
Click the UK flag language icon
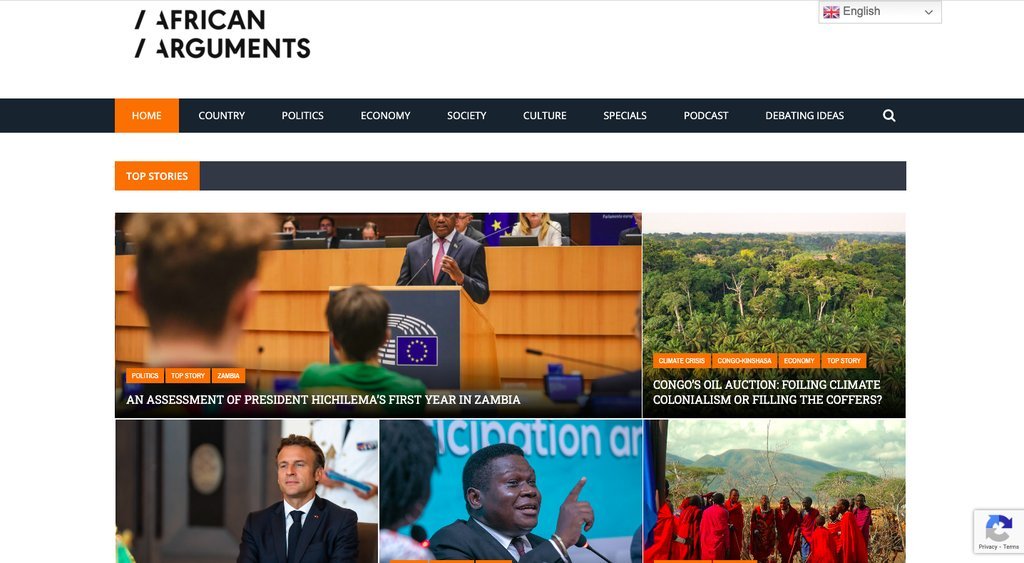click(831, 12)
